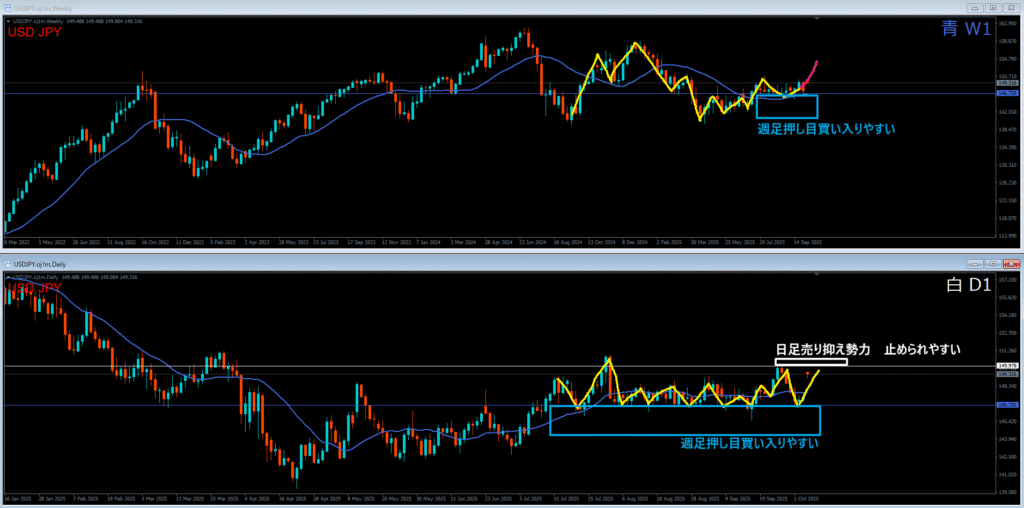Minimize the Daily chart window
The height and width of the screenshot is (508, 1024).
point(976,264)
